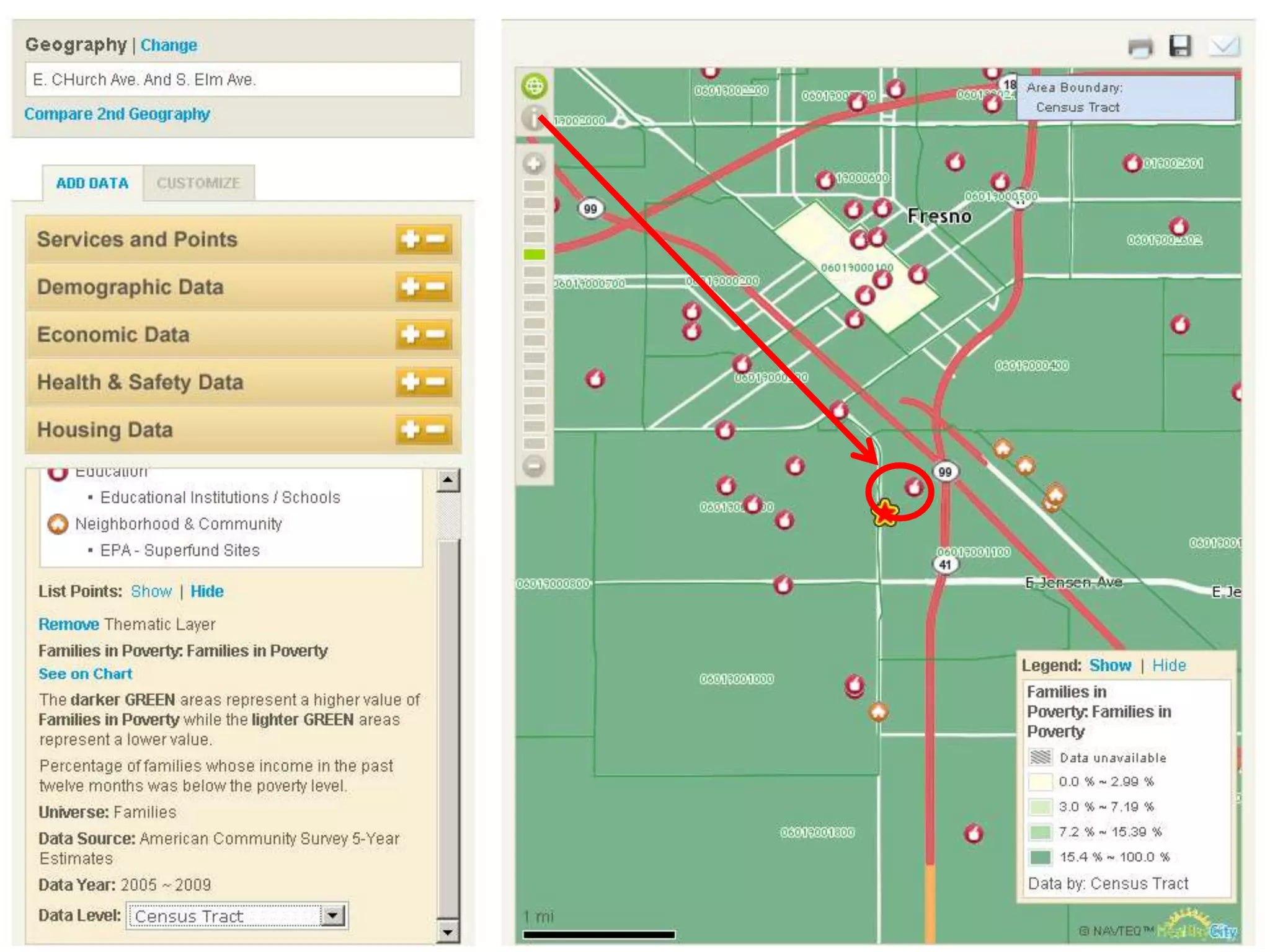Click the map info icon
Image resolution: width=1270 pixels, height=952 pixels.
pos(533,117)
